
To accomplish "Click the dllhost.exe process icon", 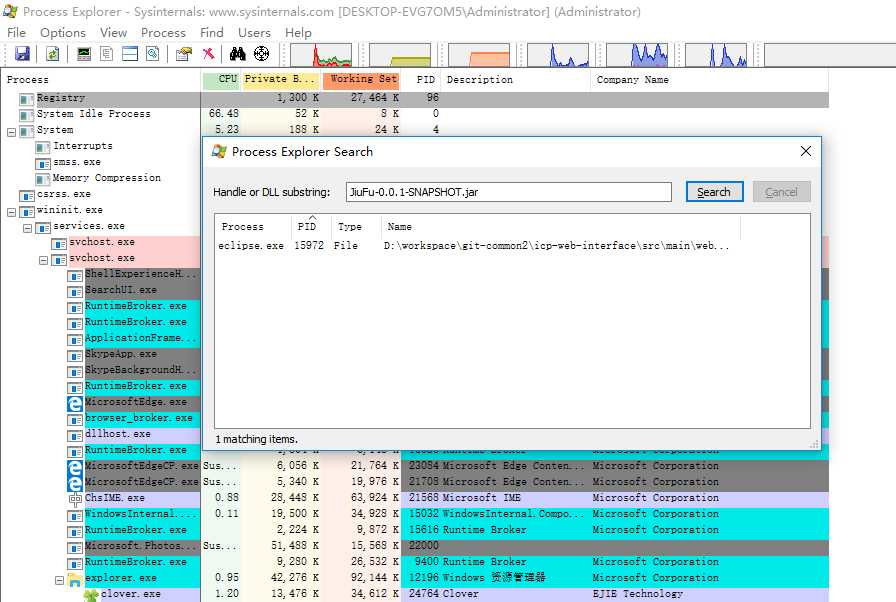I will point(75,435).
